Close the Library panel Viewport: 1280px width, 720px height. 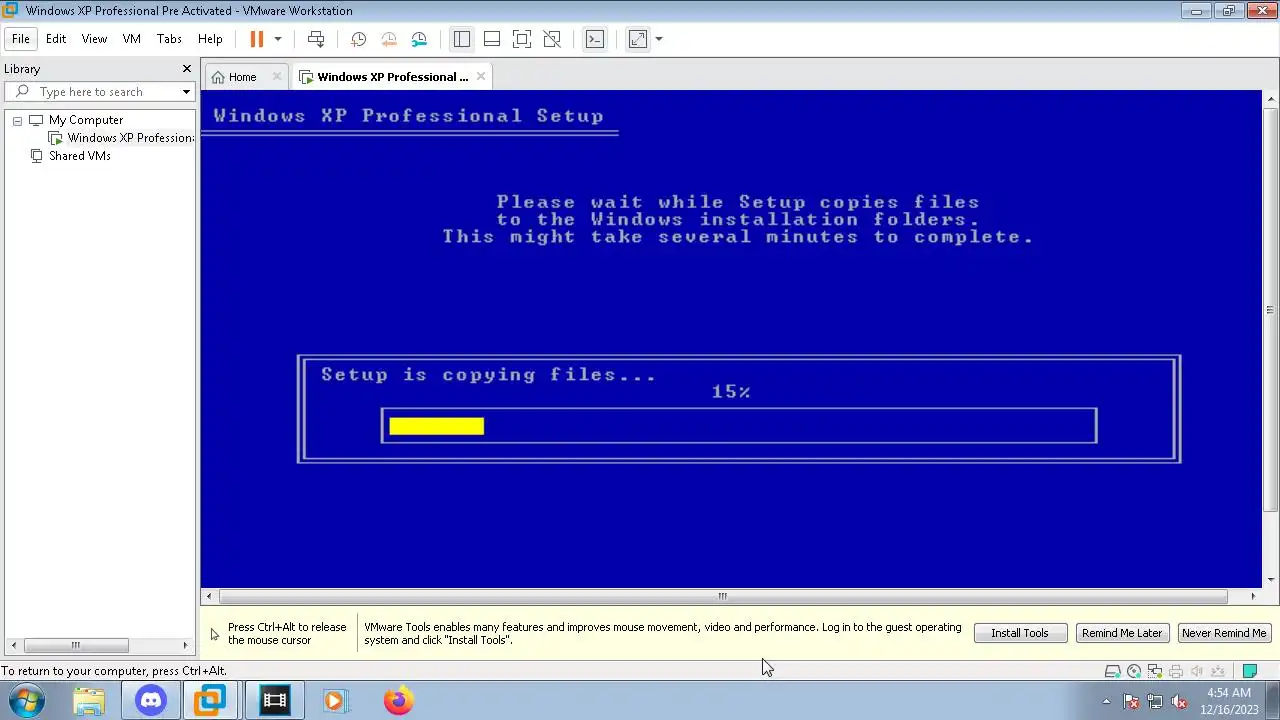pos(186,69)
